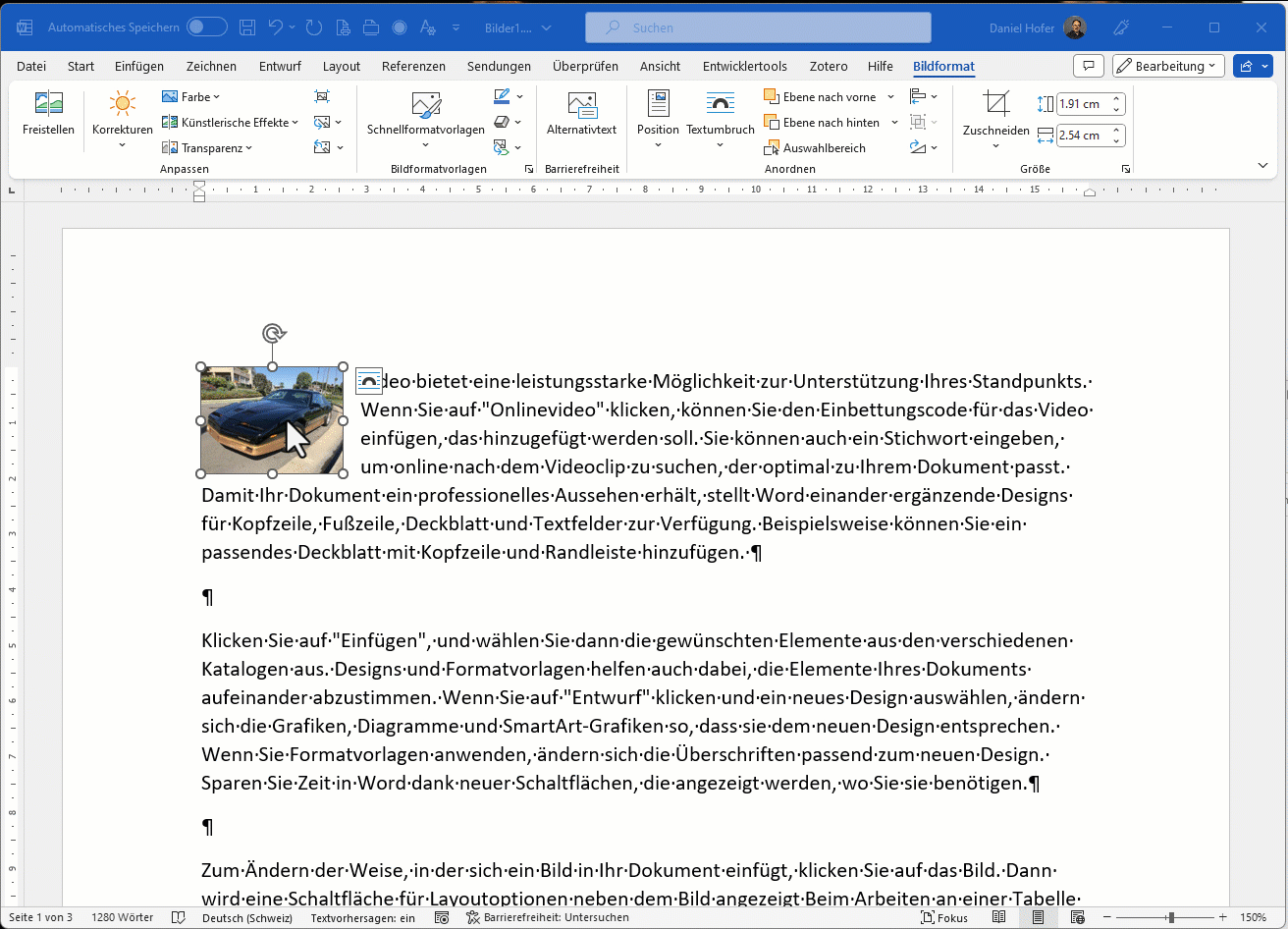Click the Auswahlbereich selection pane icon
Image resolution: width=1288 pixels, height=929 pixels.
pos(772,148)
